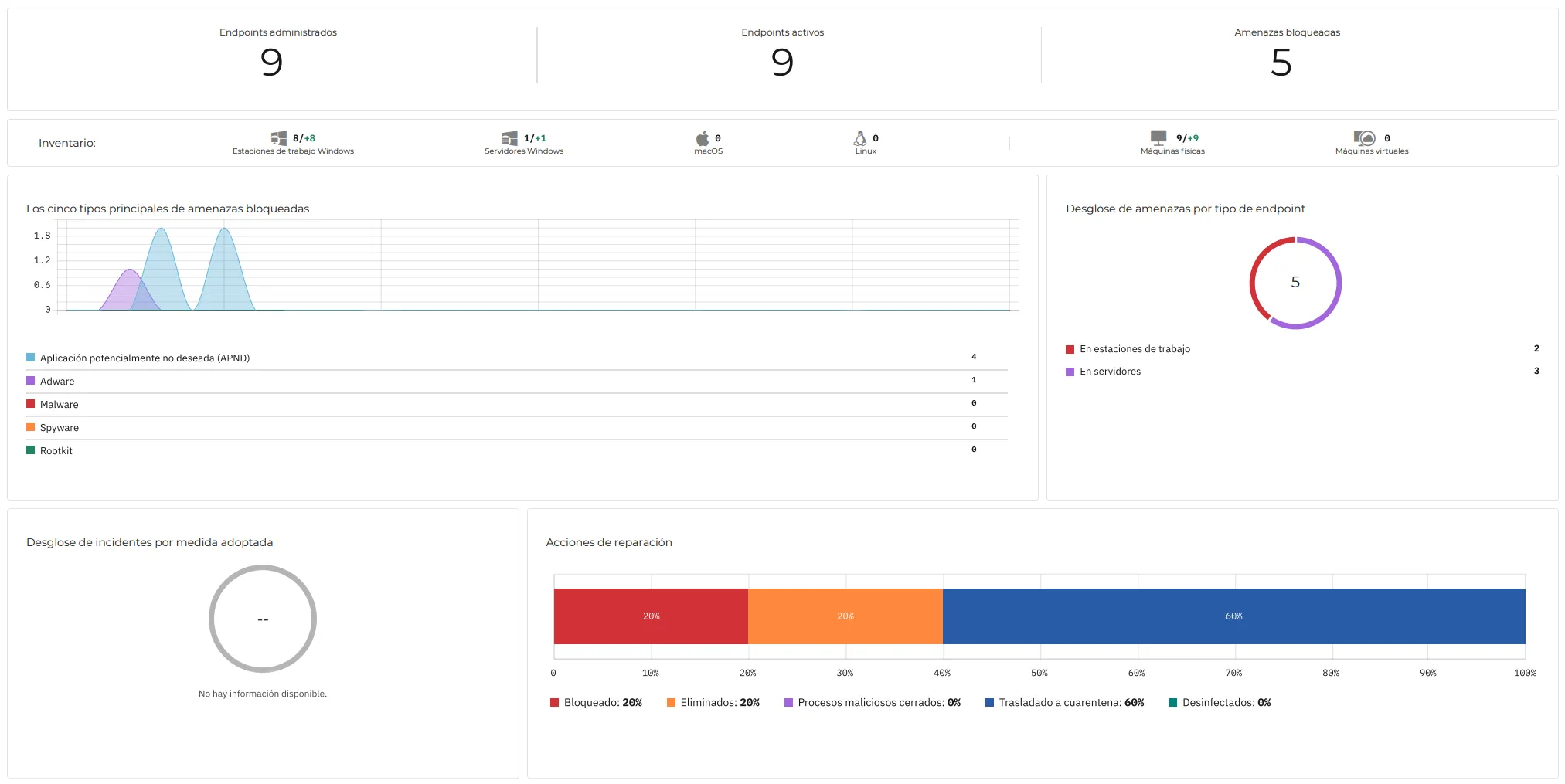Click the 'Spyware' legend row text

tap(60, 428)
